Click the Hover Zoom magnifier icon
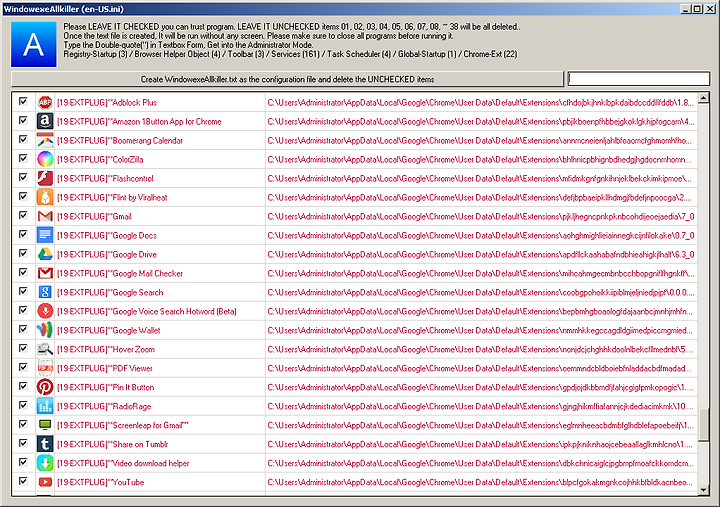Viewport: 720px width, 507px height. [45, 349]
